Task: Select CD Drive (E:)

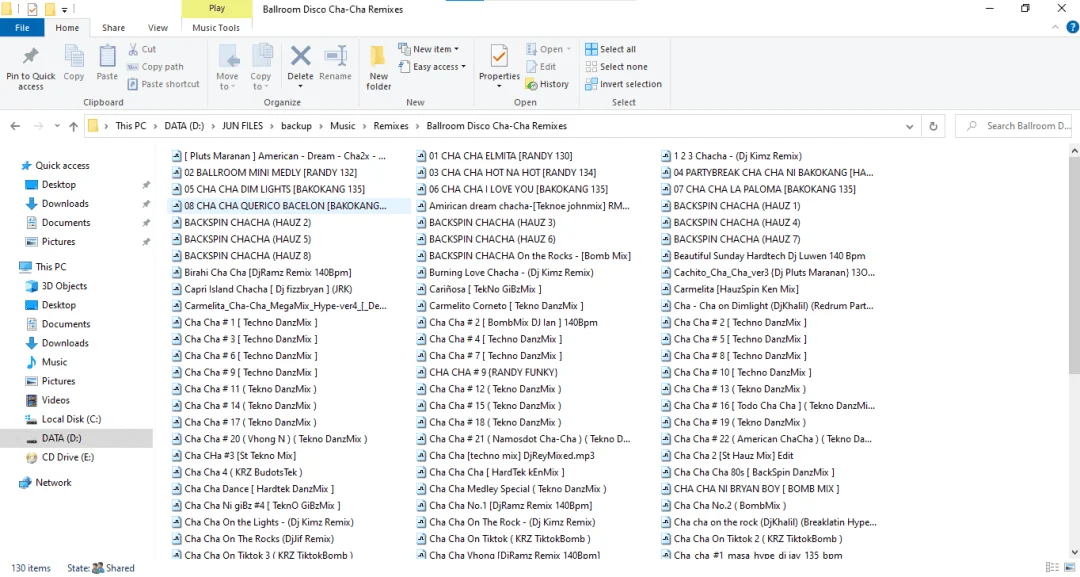Action: [x=68, y=457]
